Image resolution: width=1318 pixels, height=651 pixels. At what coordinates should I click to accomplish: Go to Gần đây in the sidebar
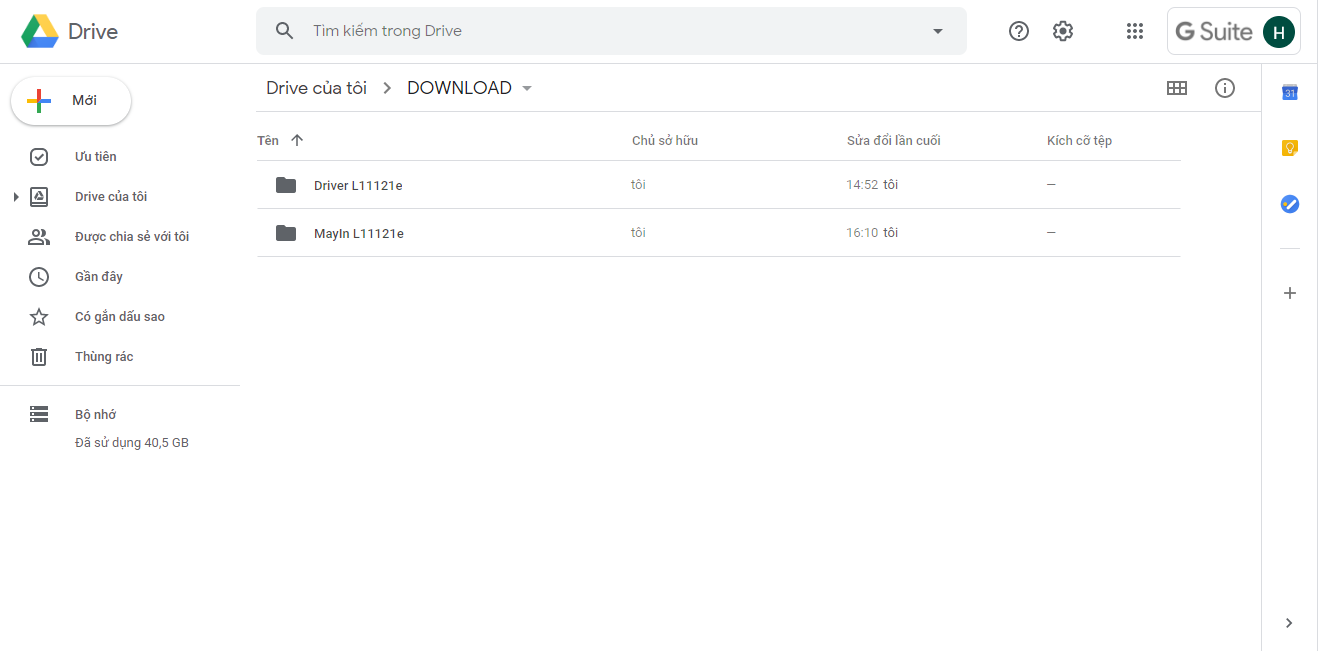(98, 276)
